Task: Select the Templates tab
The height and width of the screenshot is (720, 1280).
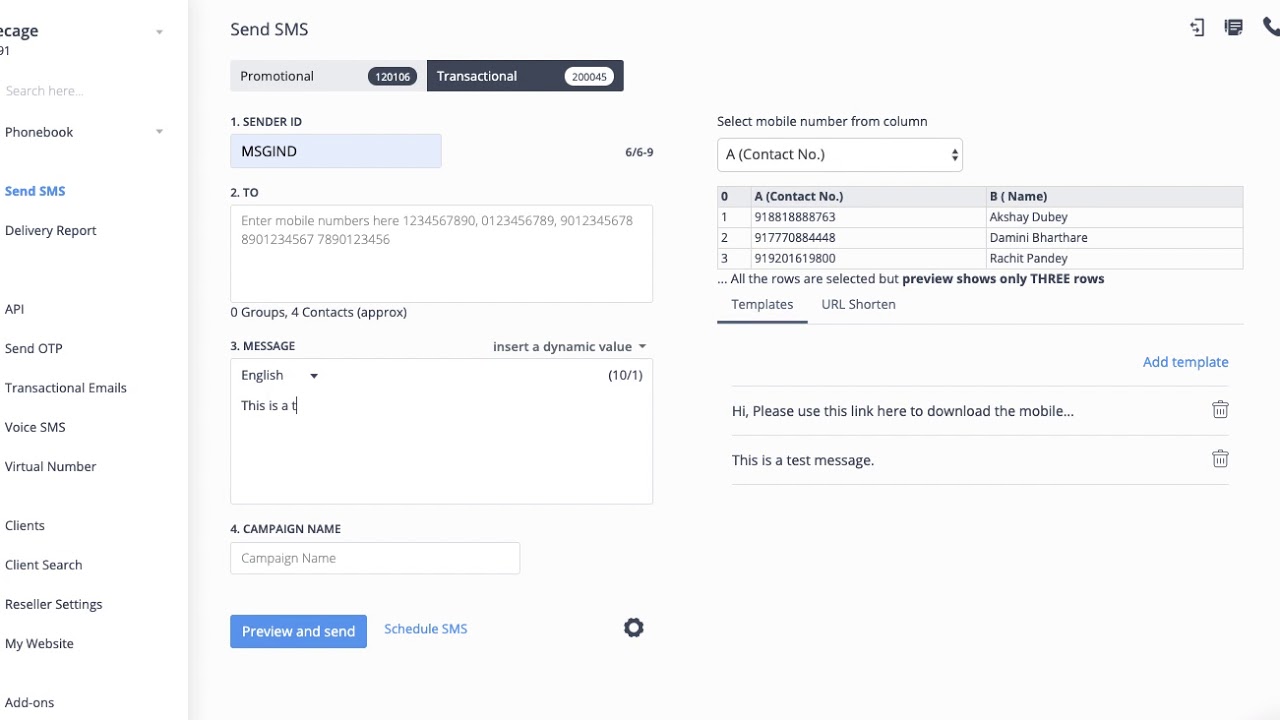Action: click(762, 304)
